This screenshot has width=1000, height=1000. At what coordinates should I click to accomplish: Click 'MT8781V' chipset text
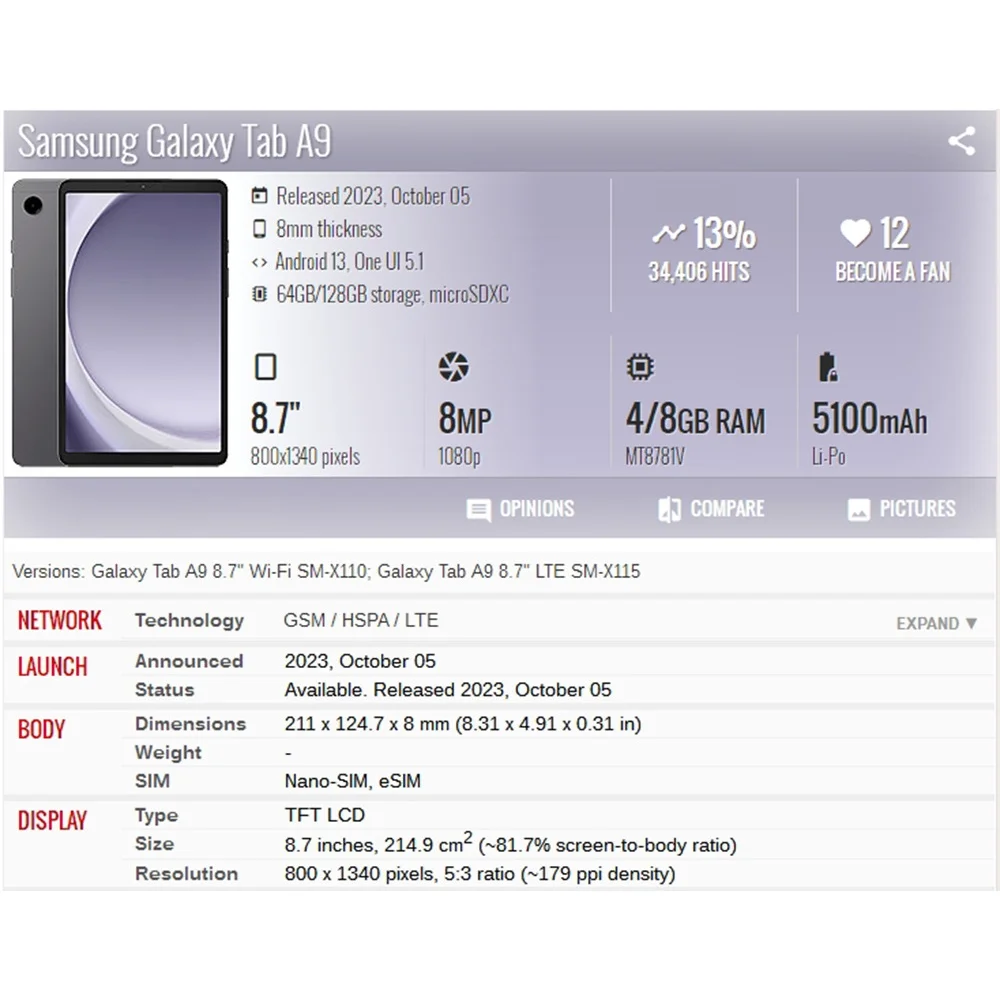click(655, 457)
